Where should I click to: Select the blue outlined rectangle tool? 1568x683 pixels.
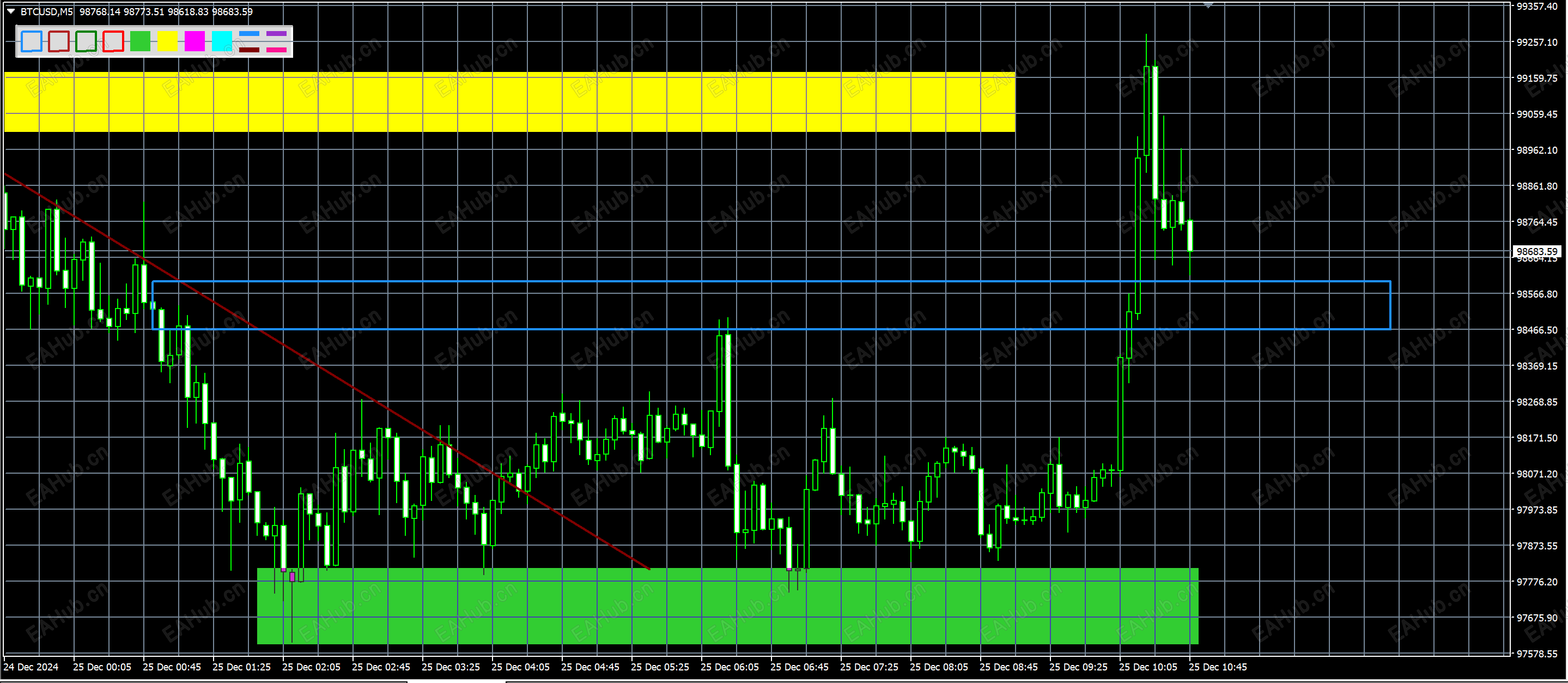click(32, 41)
